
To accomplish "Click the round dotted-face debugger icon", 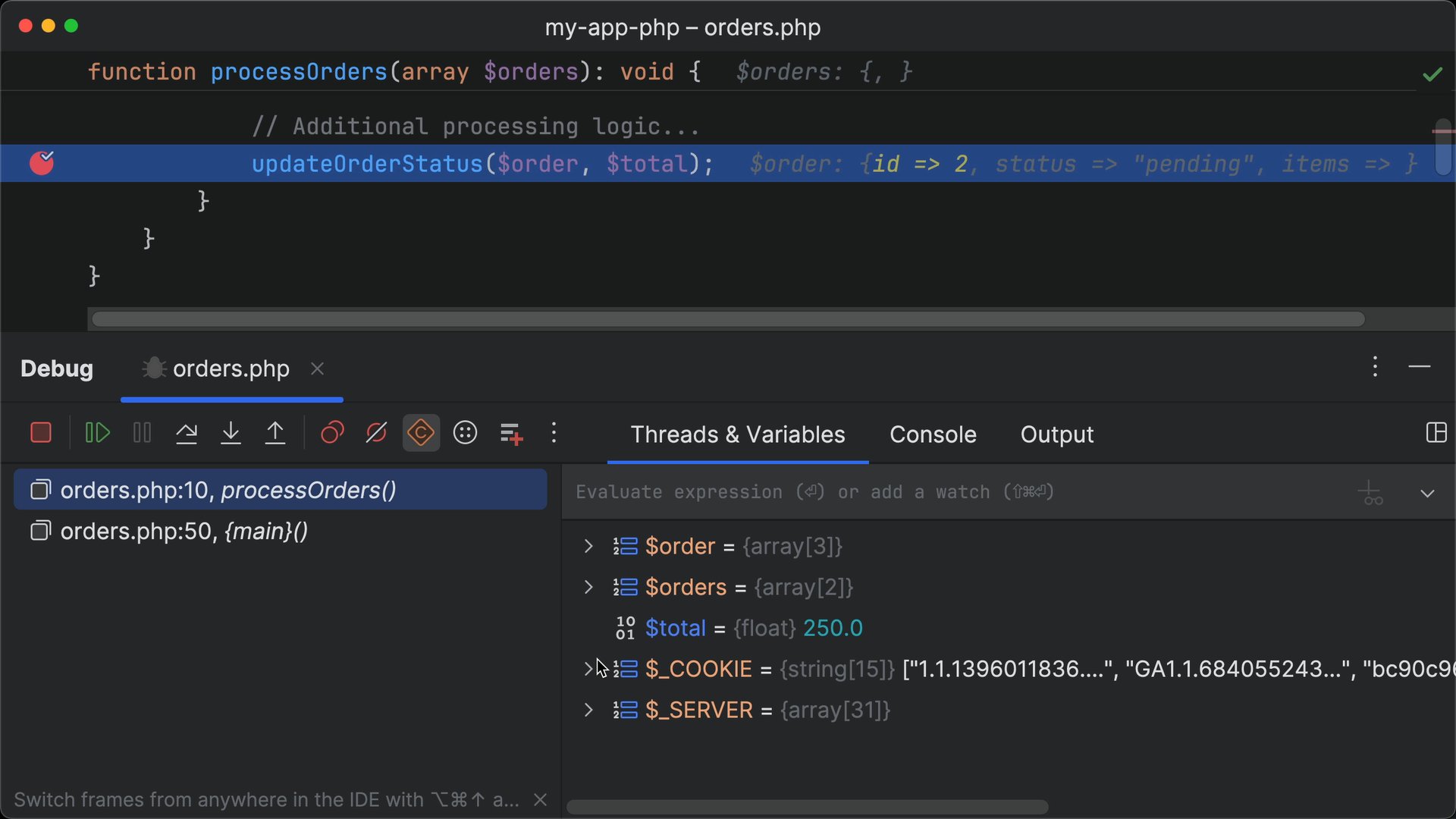I will coord(465,433).
